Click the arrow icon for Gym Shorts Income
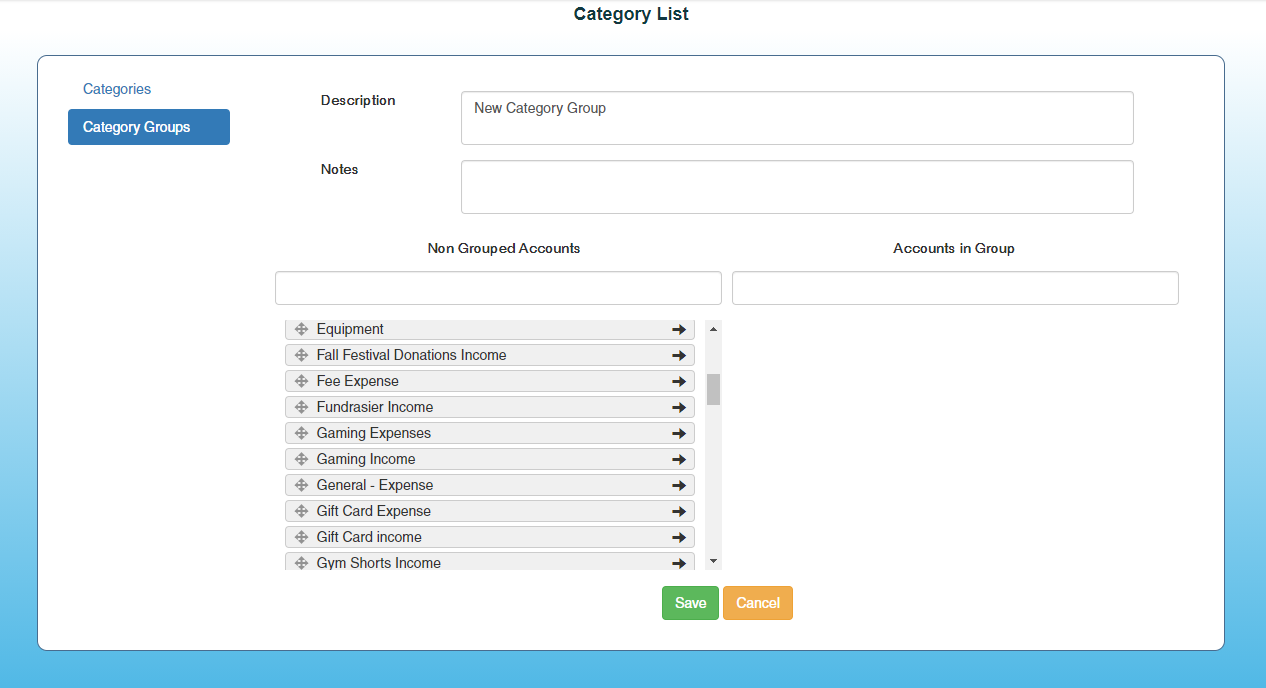Screen dimensions: 1266x688 tap(678, 563)
